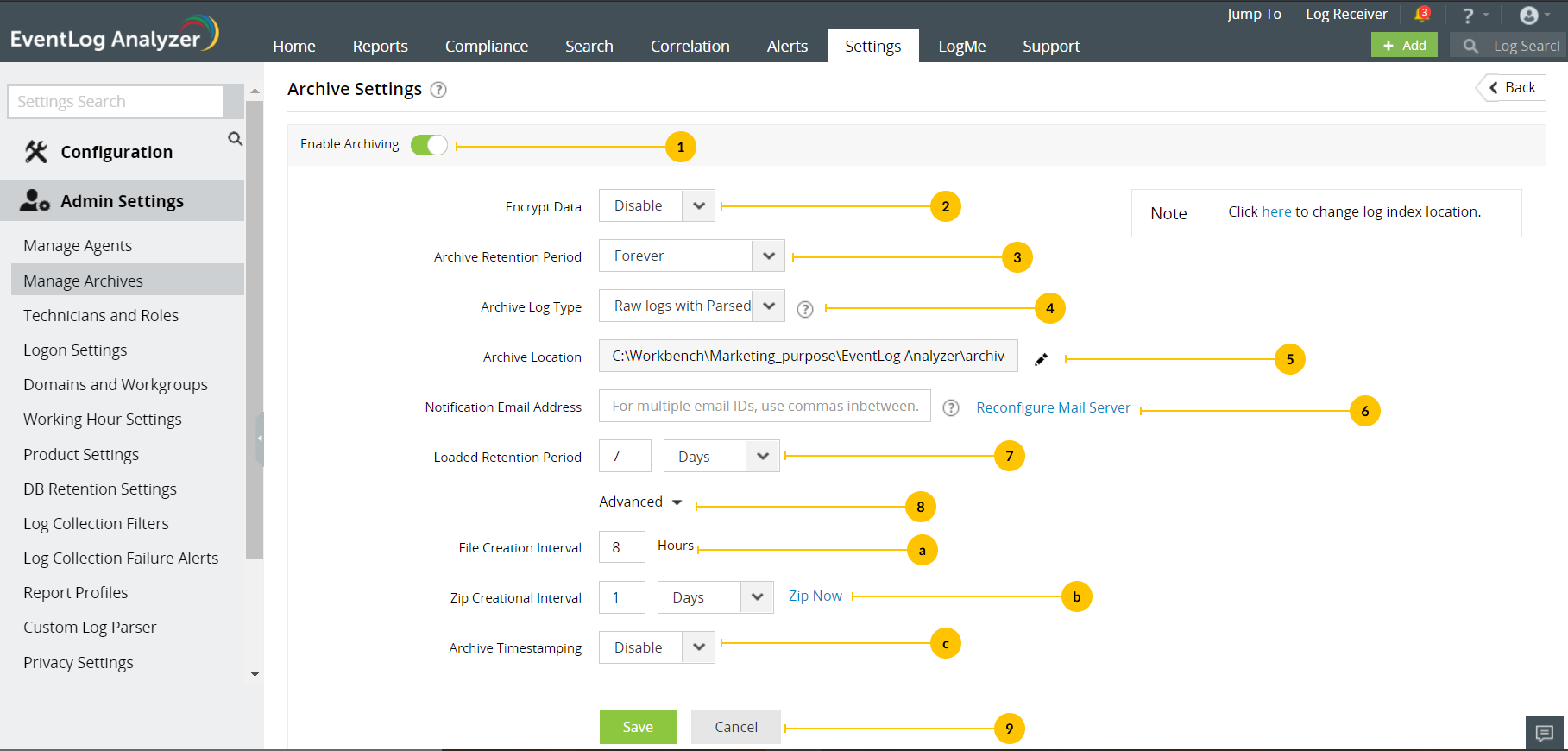Viewport: 1568px width, 751px height.
Task: Open the chat feedback icon
Action: click(x=1545, y=733)
